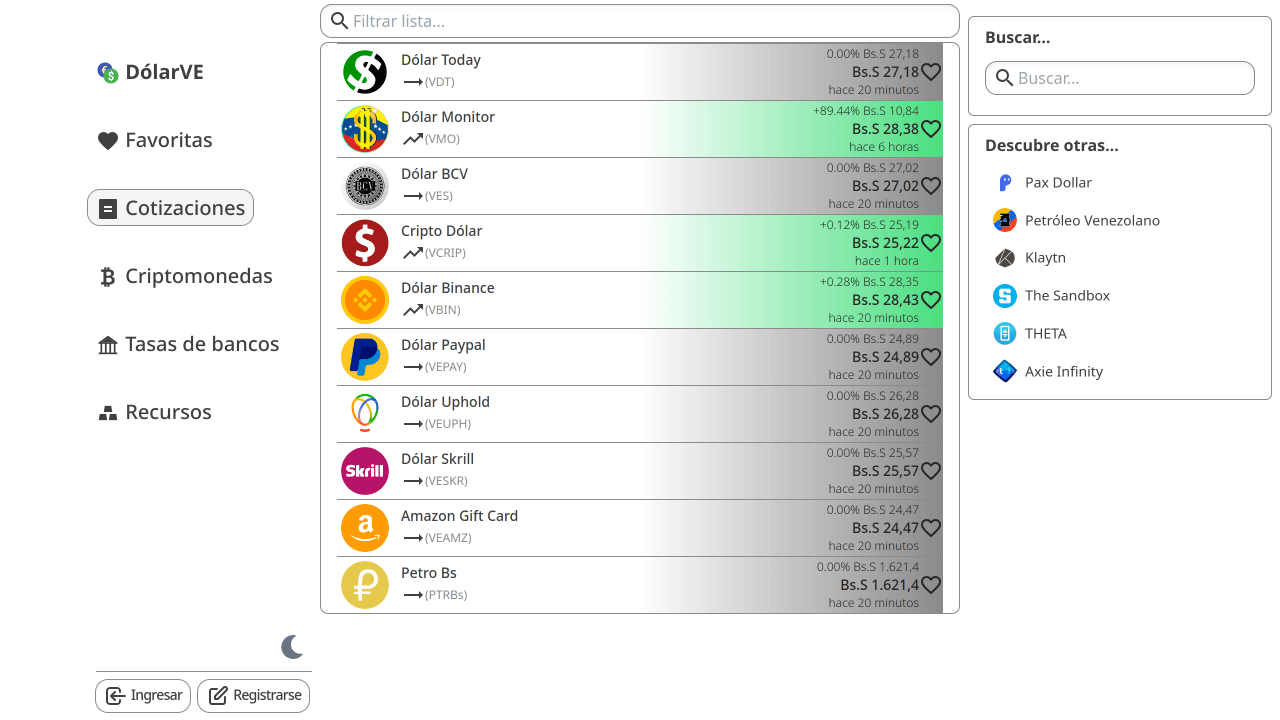Favorite Dólar Skrill with heart icon

[x=931, y=471]
